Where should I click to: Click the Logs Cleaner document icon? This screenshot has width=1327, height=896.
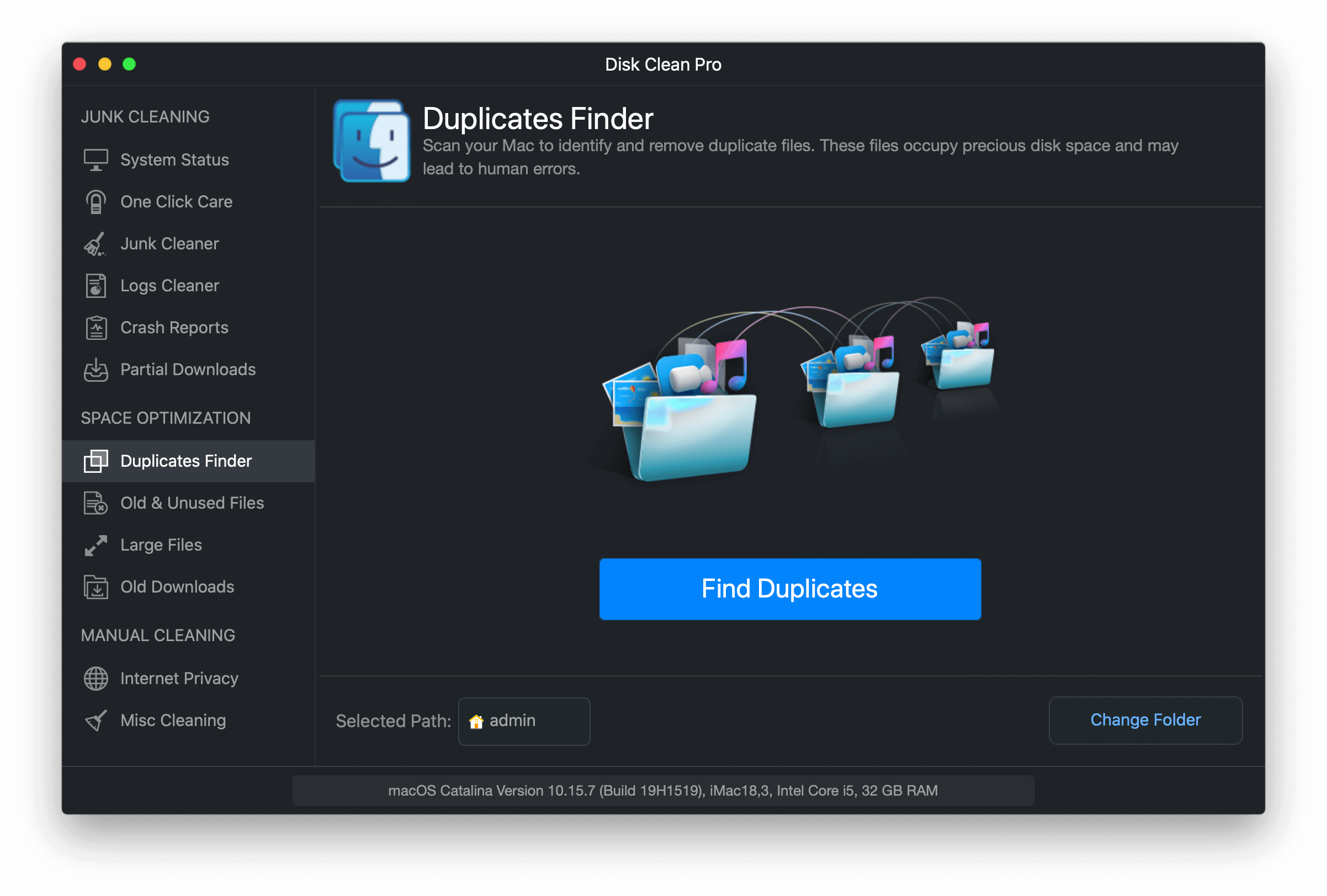pos(95,286)
